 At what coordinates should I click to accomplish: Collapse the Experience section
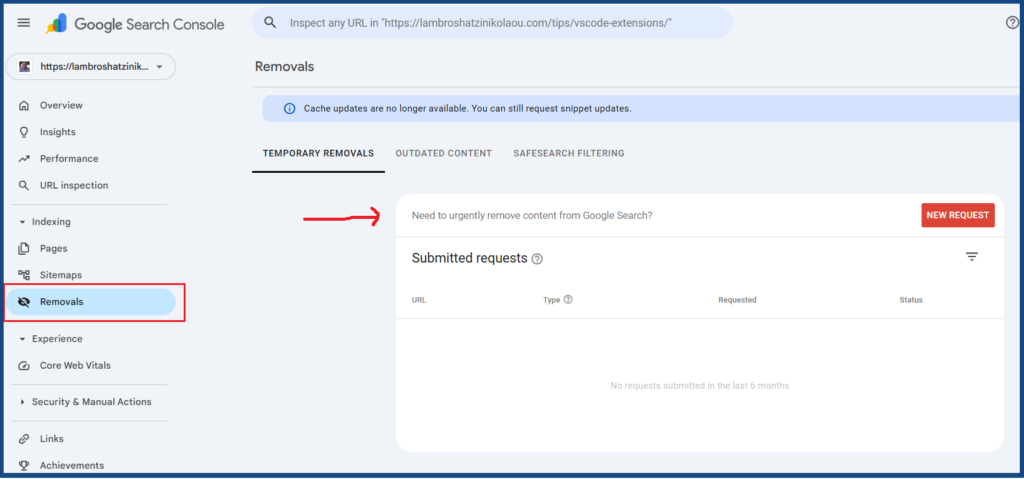point(22,339)
